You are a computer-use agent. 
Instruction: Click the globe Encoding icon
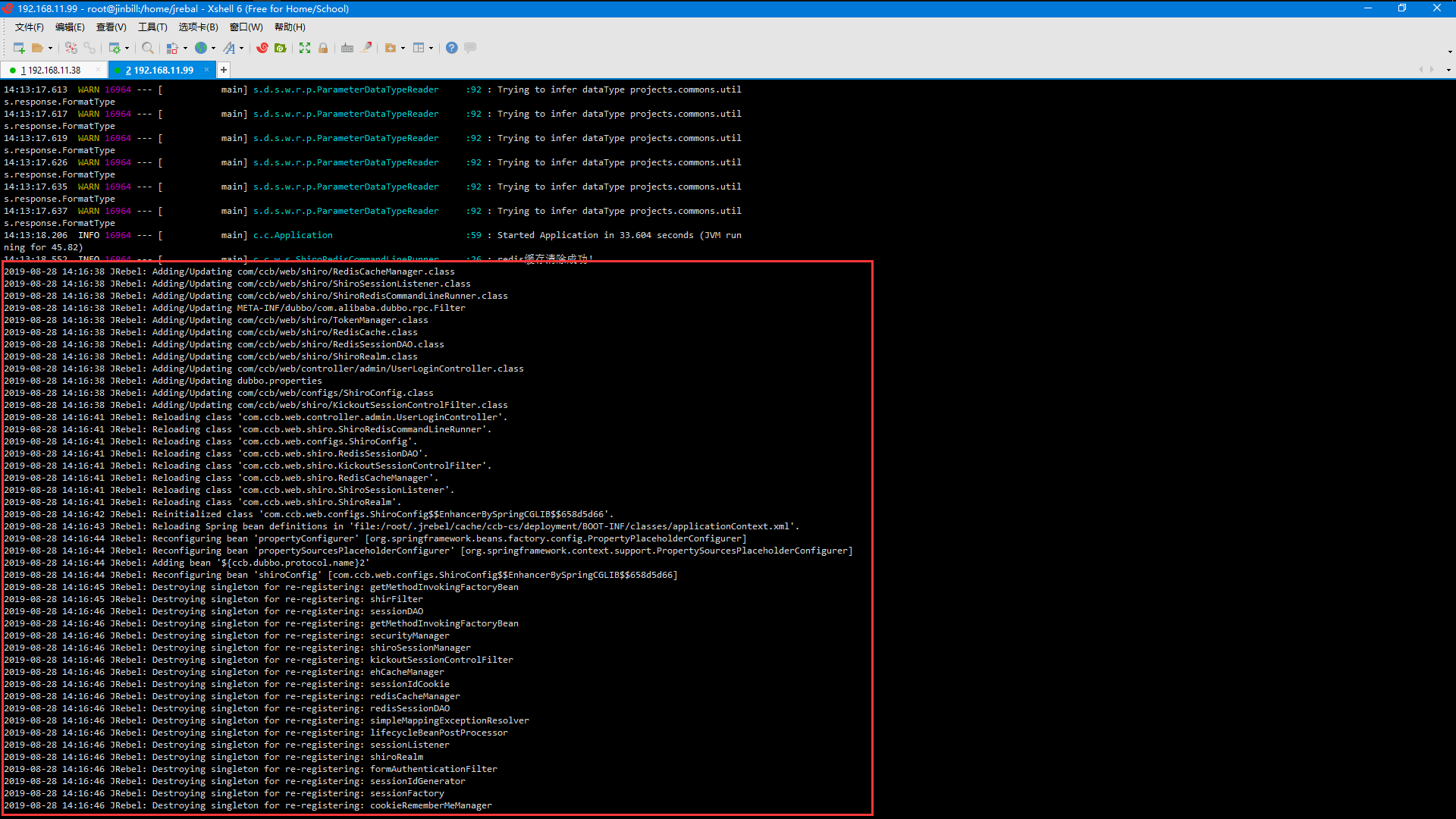(201, 48)
